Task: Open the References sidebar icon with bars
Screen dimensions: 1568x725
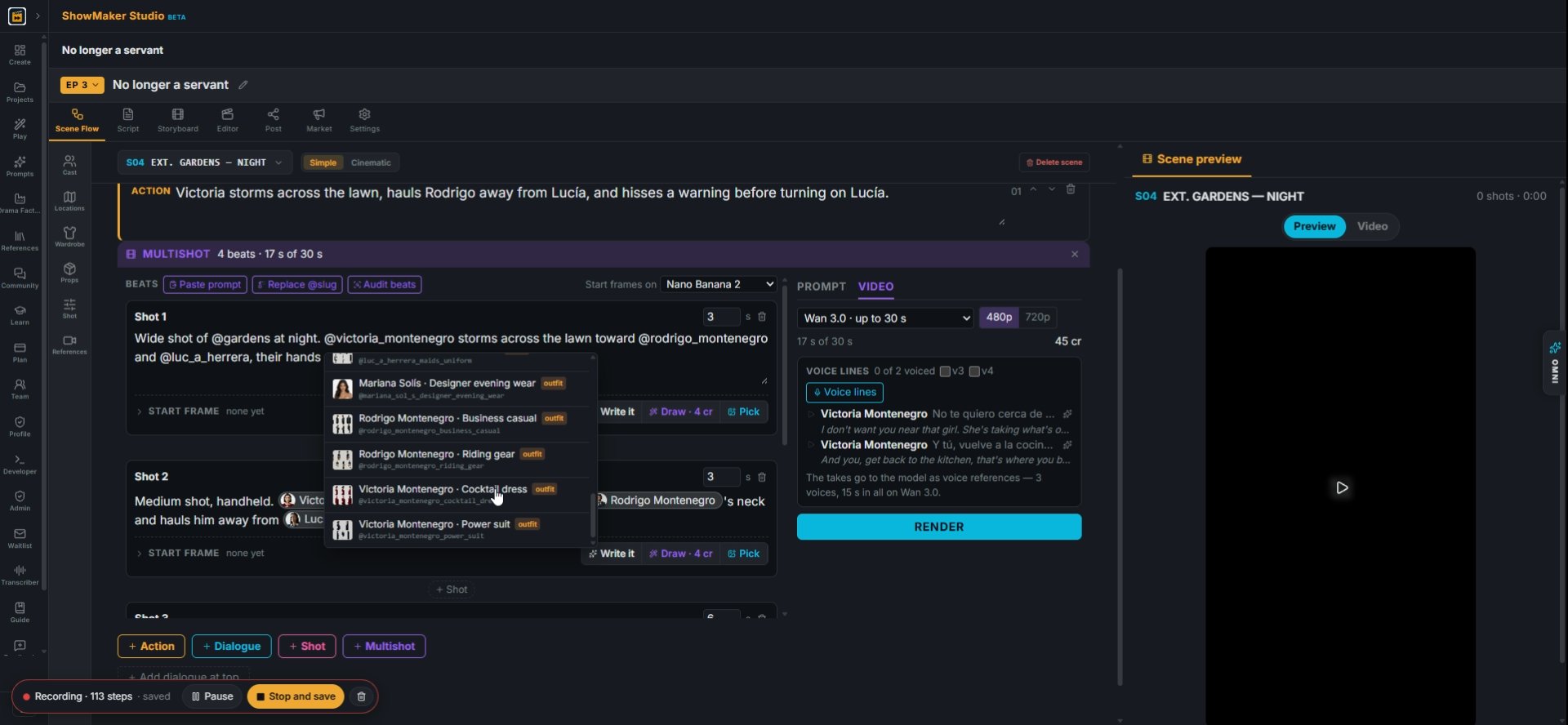Action: (20, 241)
